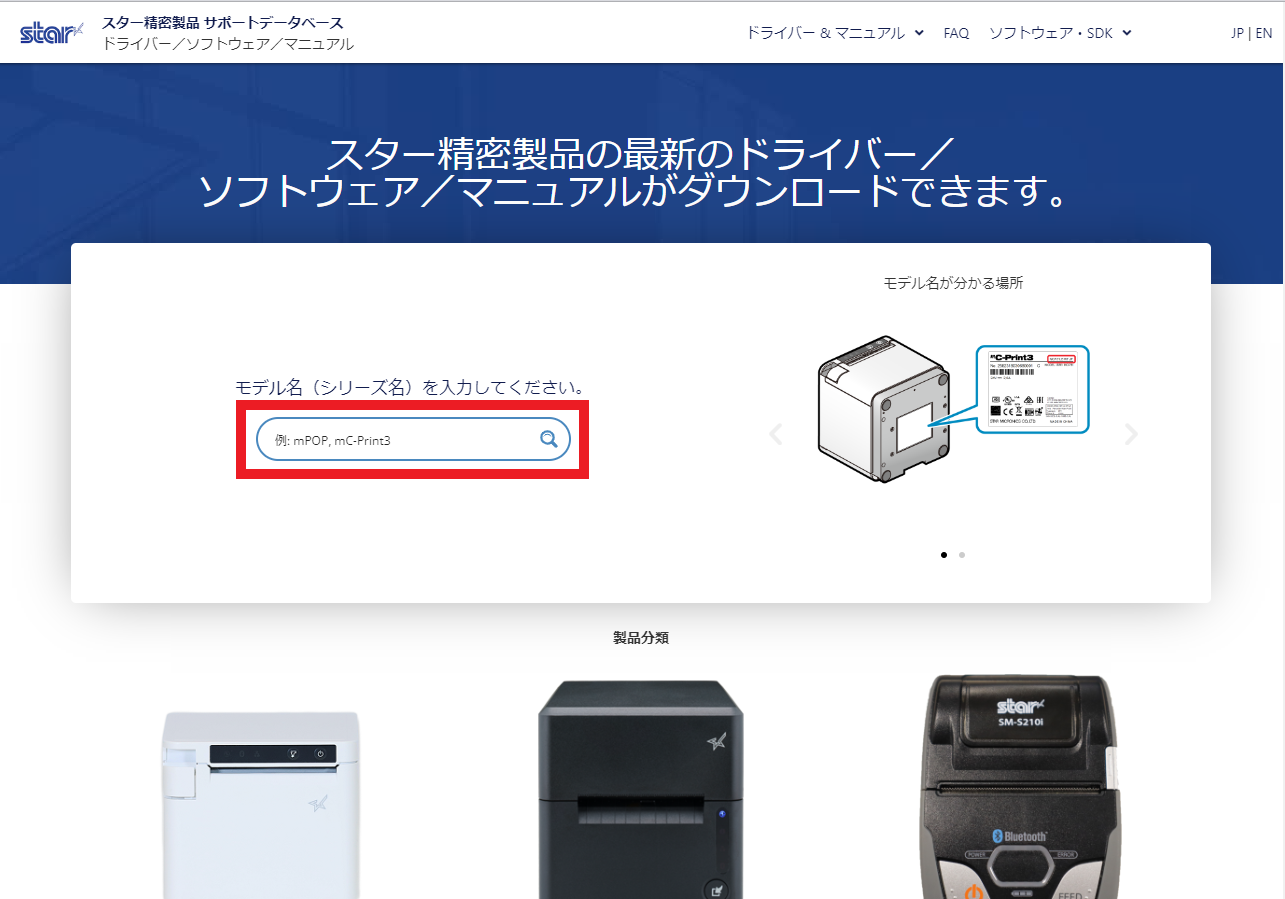The height and width of the screenshot is (899, 1285).
Task: Click the mC-Print3 label callout image
Action: click(1032, 389)
